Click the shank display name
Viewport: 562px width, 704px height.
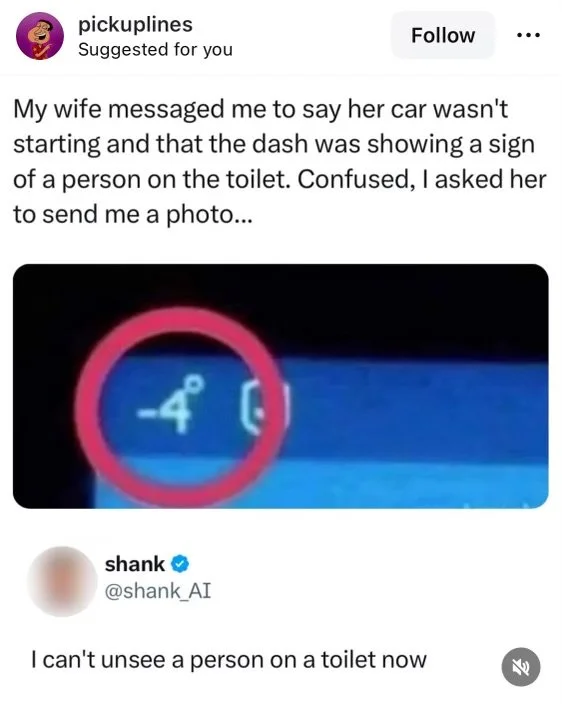135,564
